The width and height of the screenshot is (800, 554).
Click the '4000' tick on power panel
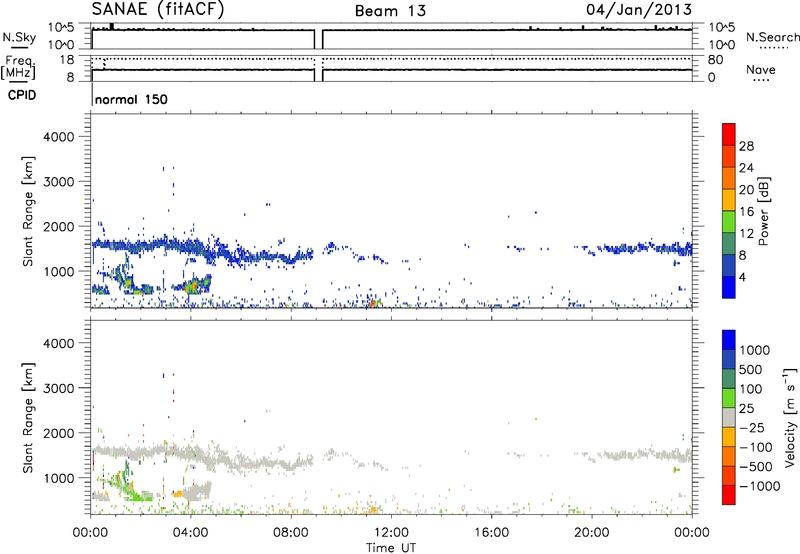[x=59, y=137]
